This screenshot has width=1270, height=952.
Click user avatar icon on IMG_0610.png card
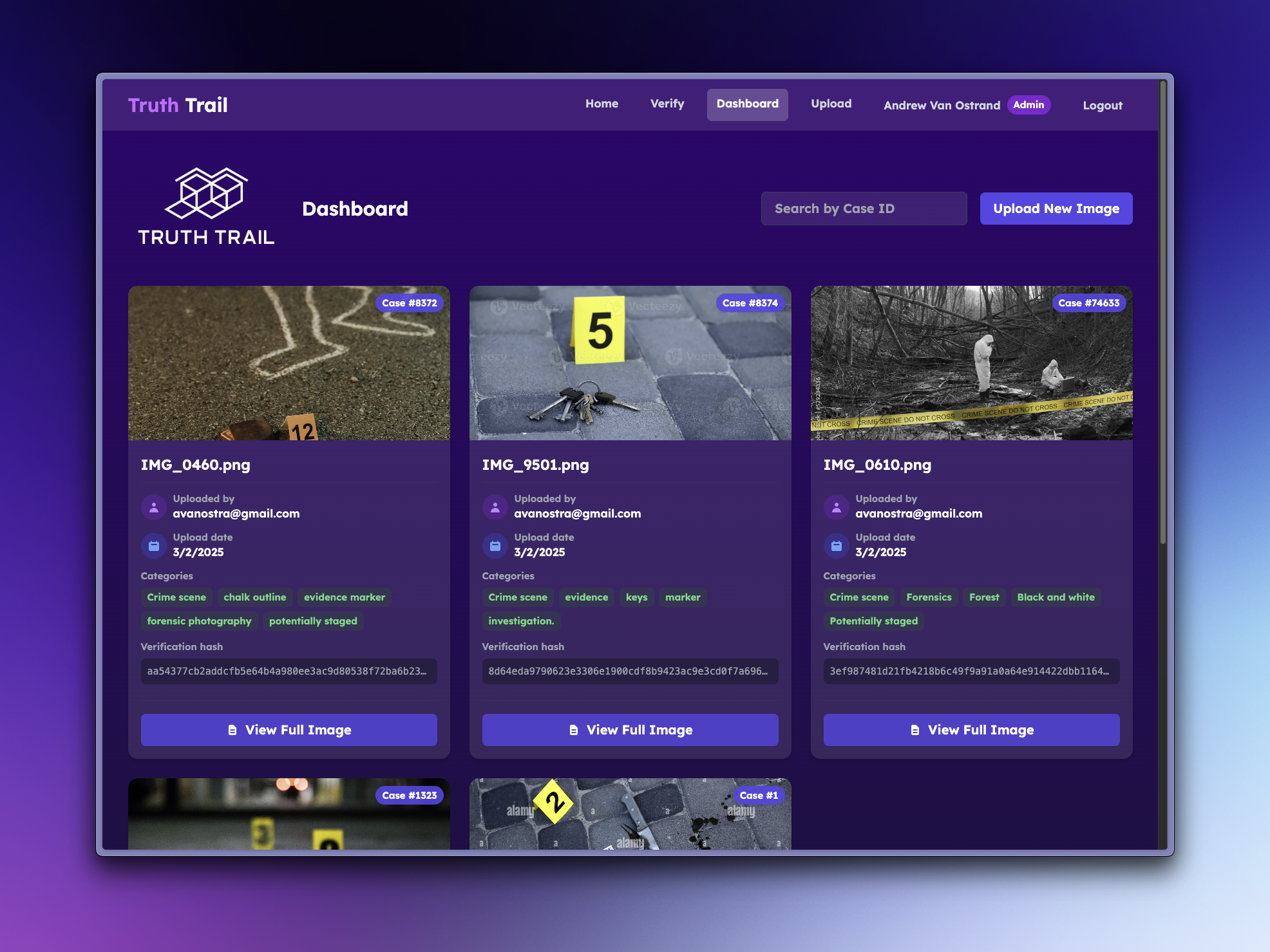pyautogui.click(x=837, y=507)
